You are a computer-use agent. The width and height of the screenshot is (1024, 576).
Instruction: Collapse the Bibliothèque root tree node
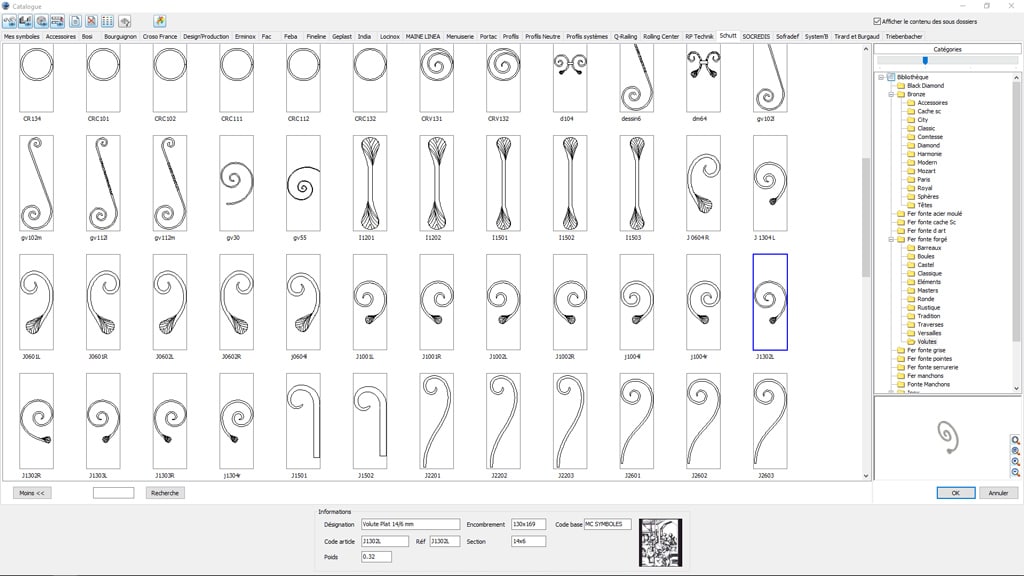click(881, 77)
